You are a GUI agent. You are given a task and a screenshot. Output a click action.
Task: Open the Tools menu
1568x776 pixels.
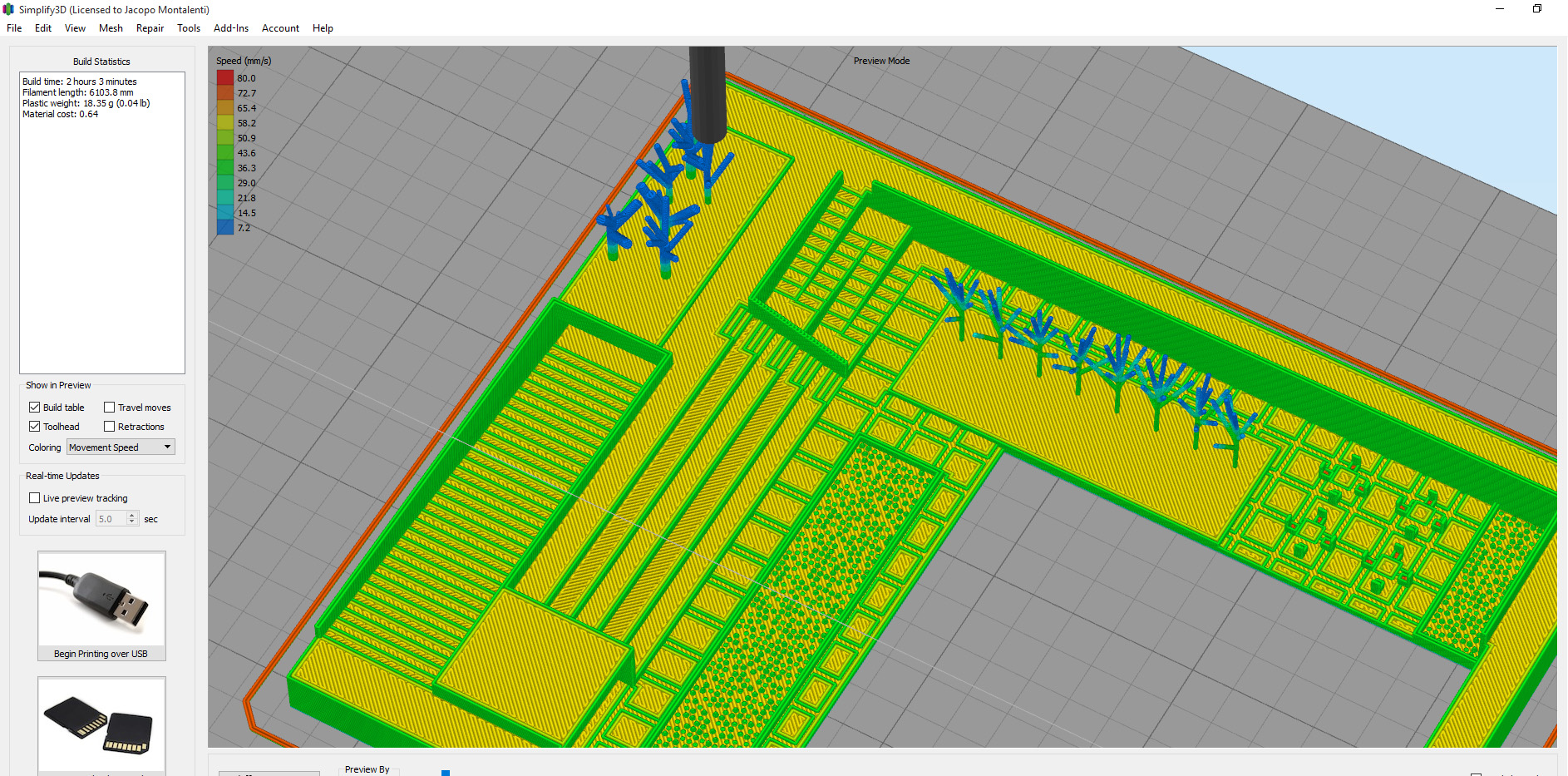(x=189, y=28)
